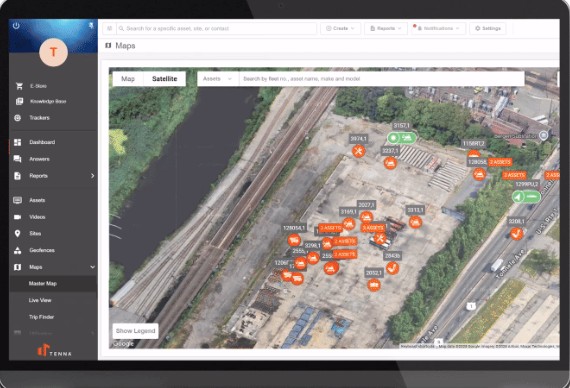The image size is (570, 388).
Task: Select the green marker under label 3157,1
Action: coord(402,138)
